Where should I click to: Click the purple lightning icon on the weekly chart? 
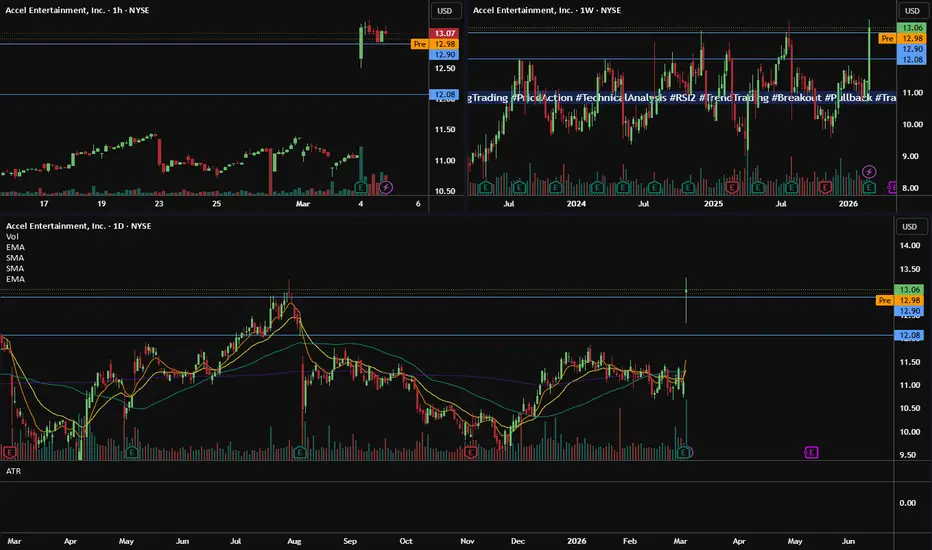pyautogui.click(x=869, y=172)
